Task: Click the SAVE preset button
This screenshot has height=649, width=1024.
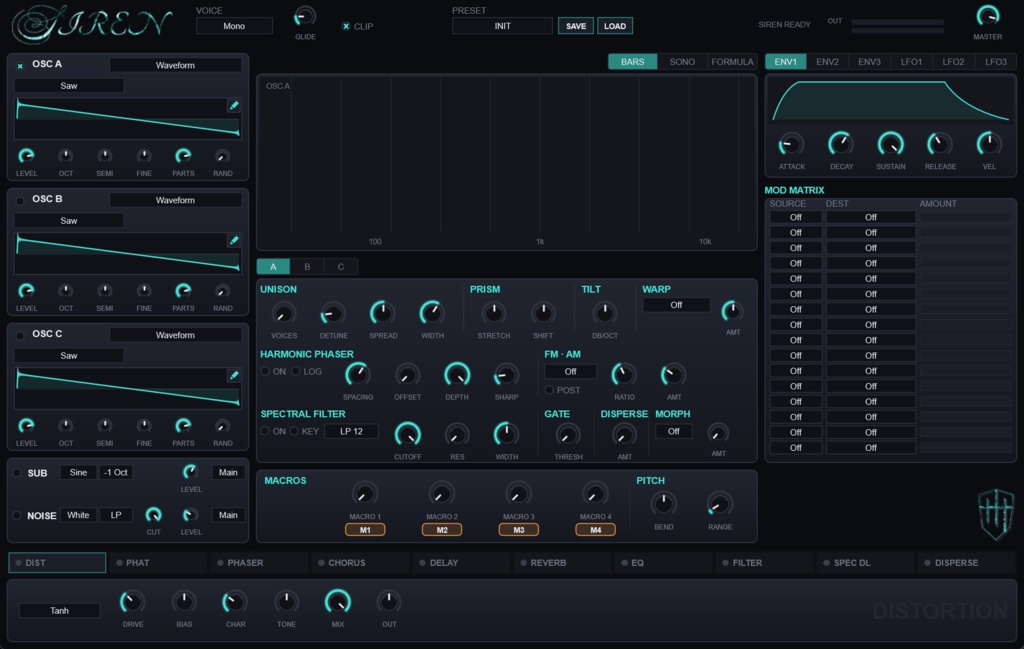Action: click(x=575, y=26)
